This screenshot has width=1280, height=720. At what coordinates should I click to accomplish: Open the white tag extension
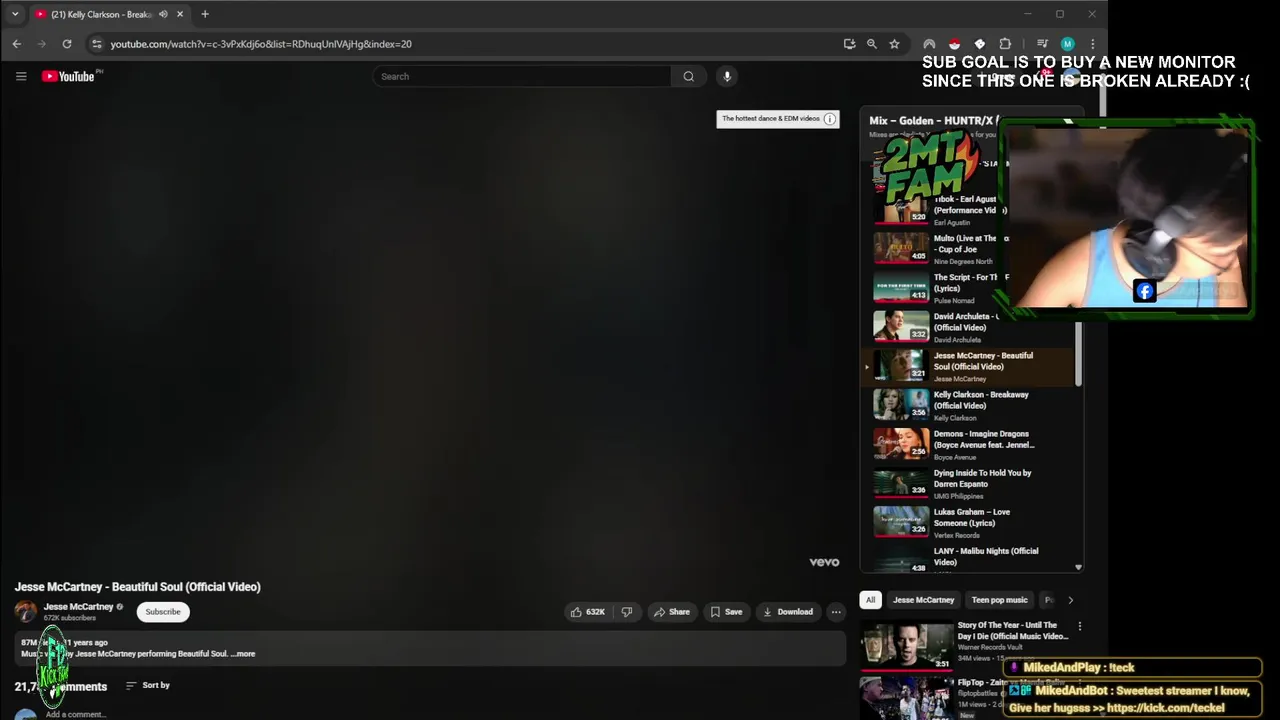point(979,44)
